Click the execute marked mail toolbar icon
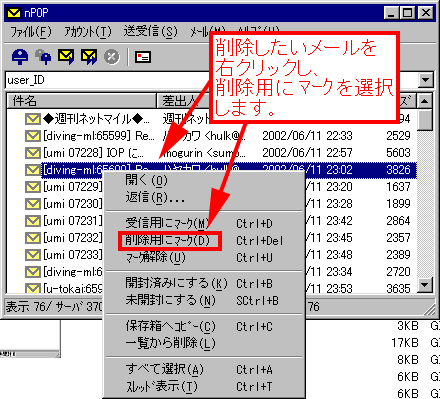 pyautogui.click(x=66, y=57)
